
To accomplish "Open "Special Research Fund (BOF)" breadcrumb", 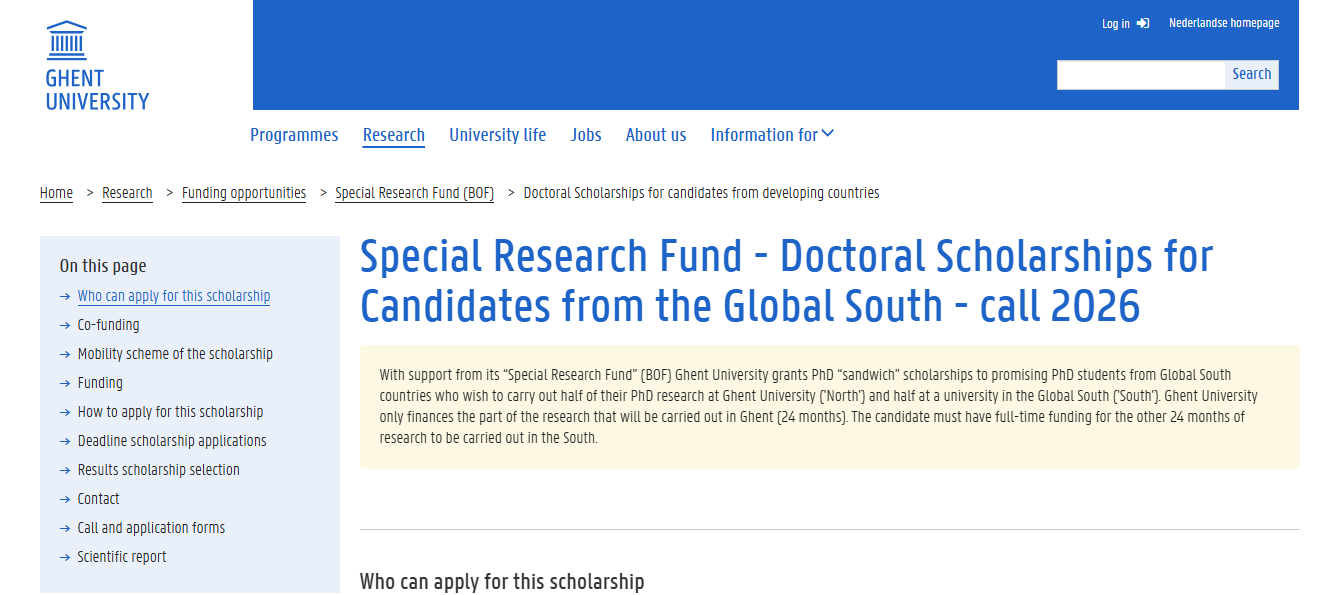I will click(414, 192).
